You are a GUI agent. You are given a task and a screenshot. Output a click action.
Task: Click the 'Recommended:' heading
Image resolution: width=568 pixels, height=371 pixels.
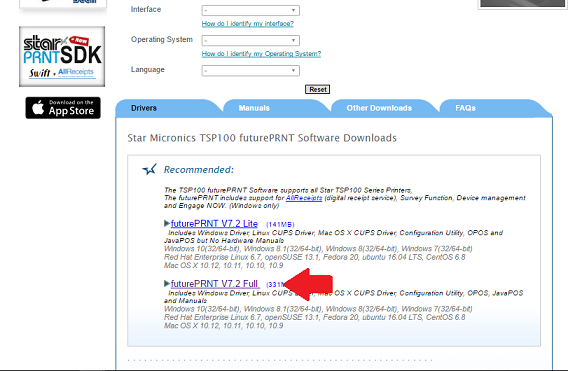click(199, 170)
